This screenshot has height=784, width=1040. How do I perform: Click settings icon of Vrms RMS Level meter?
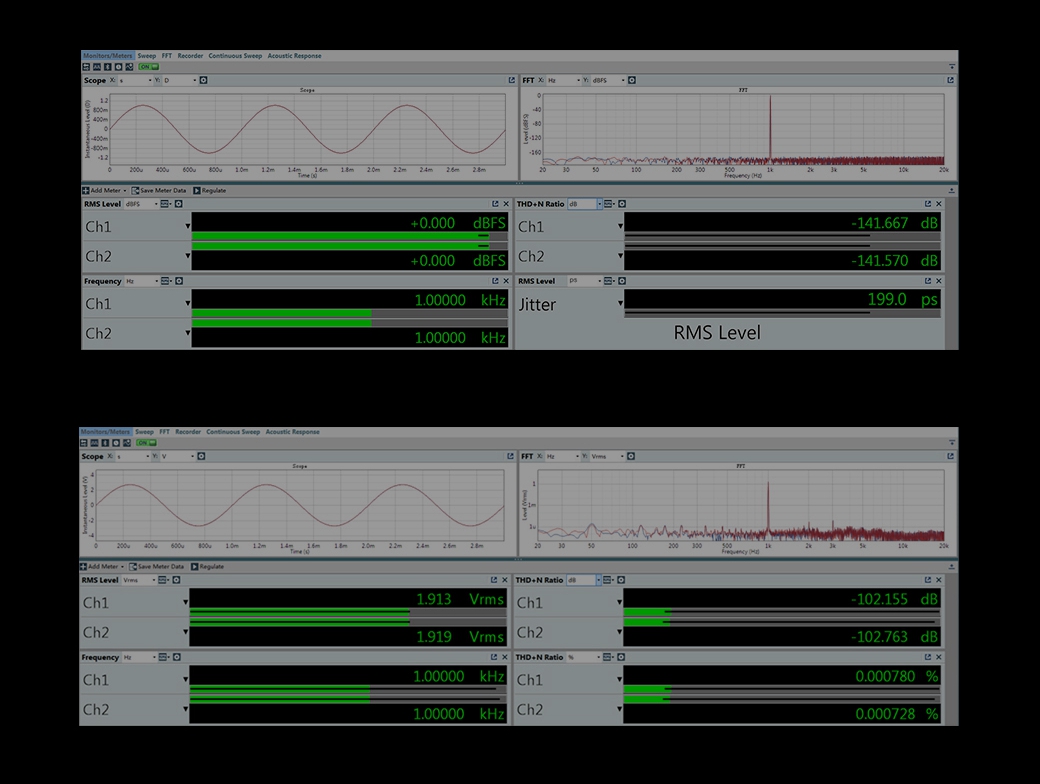176,580
